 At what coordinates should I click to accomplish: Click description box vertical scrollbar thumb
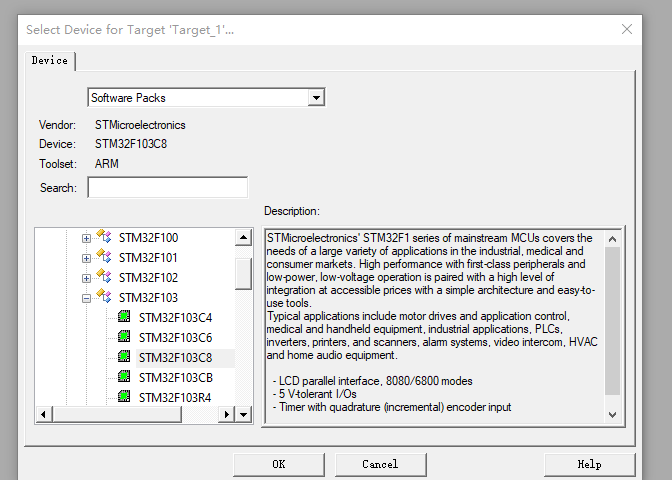(612, 321)
